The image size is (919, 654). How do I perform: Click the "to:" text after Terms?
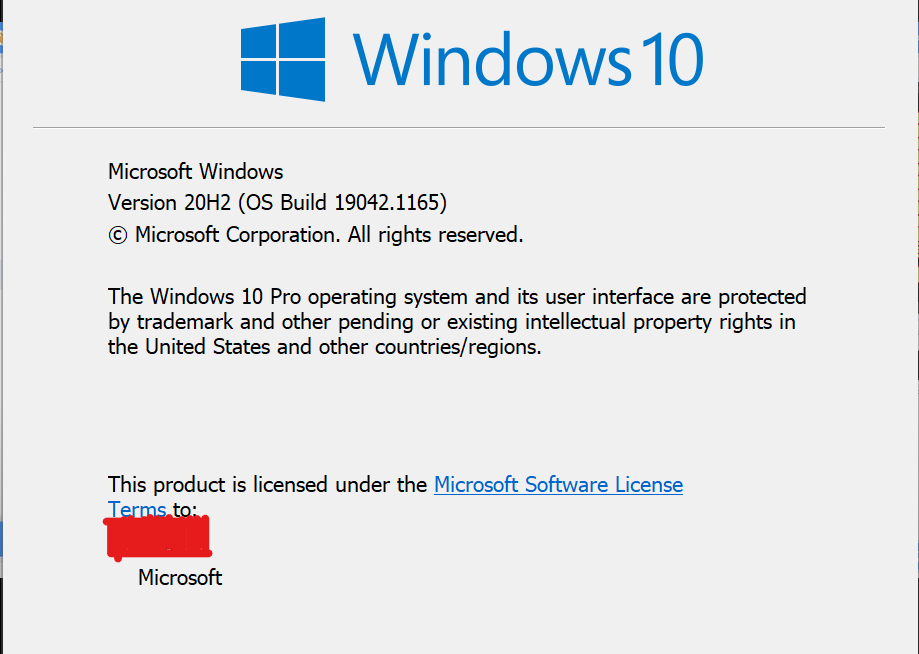185,509
